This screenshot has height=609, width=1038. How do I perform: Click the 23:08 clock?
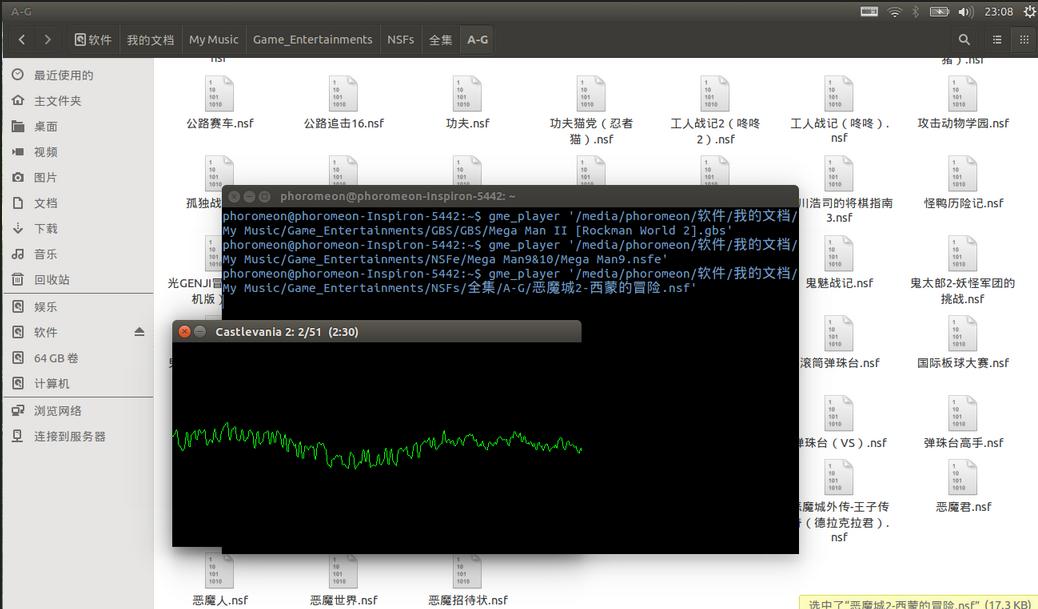[x=998, y=11]
